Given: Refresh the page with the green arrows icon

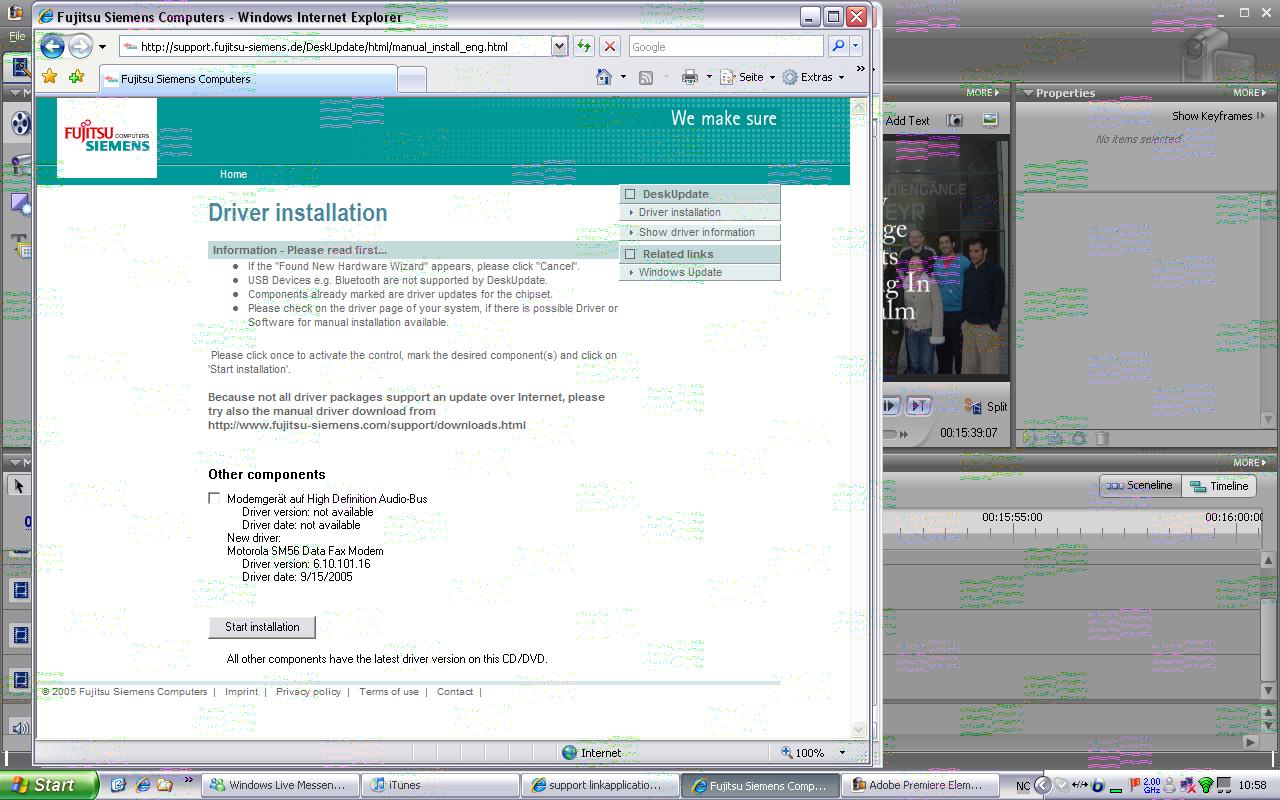Looking at the screenshot, I should point(584,46).
